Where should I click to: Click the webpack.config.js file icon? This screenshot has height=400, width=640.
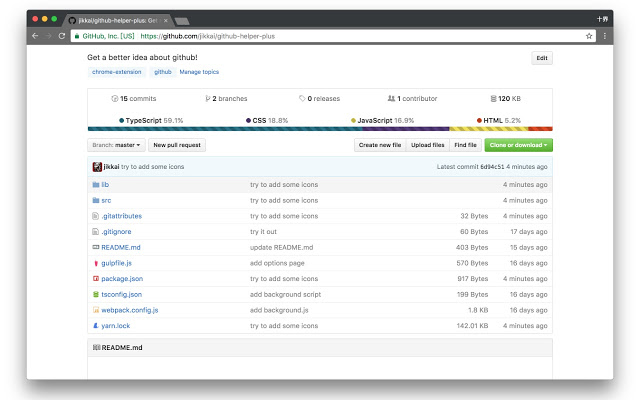click(96, 310)
